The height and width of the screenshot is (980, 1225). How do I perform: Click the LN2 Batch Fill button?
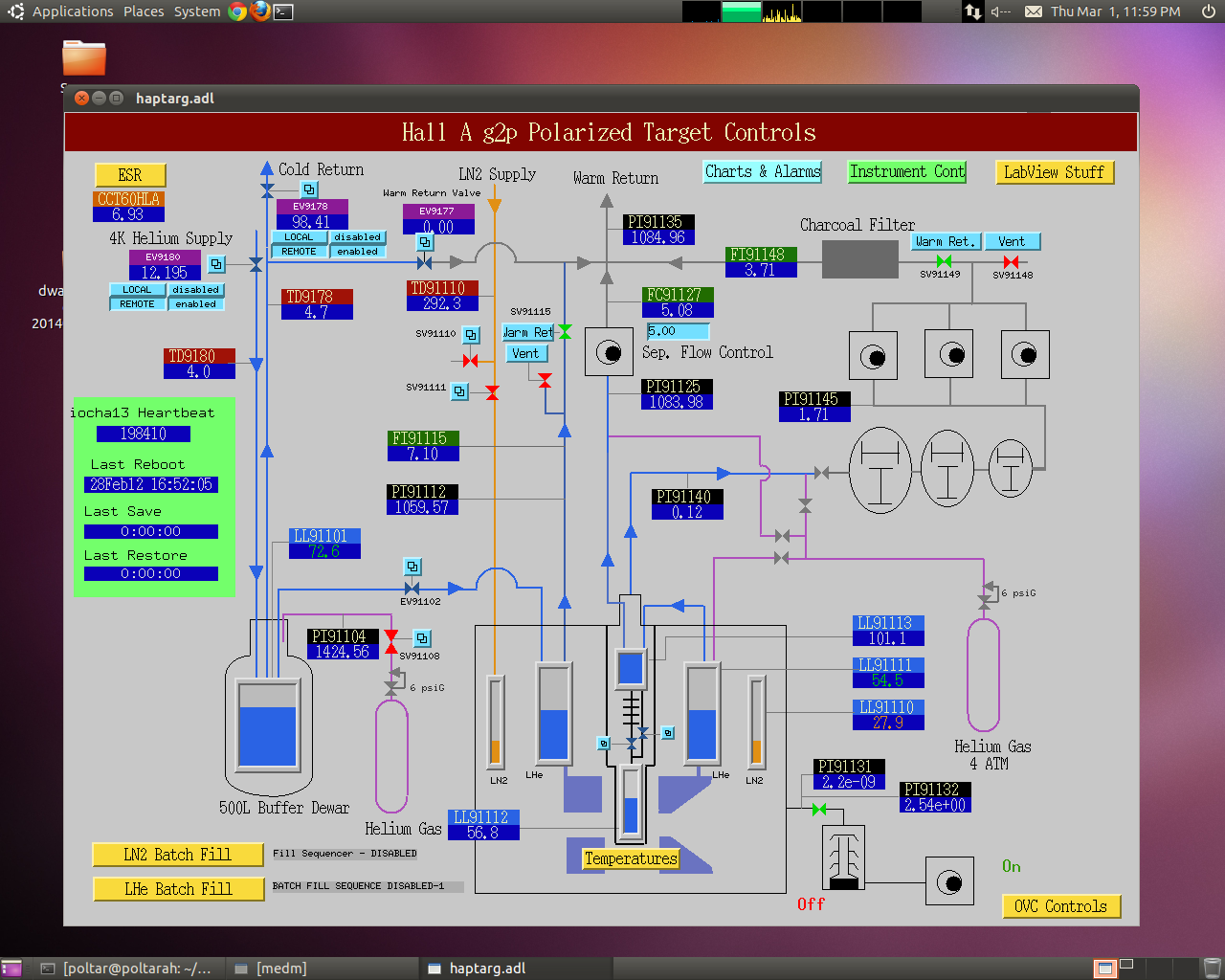(x=178, y=855)
